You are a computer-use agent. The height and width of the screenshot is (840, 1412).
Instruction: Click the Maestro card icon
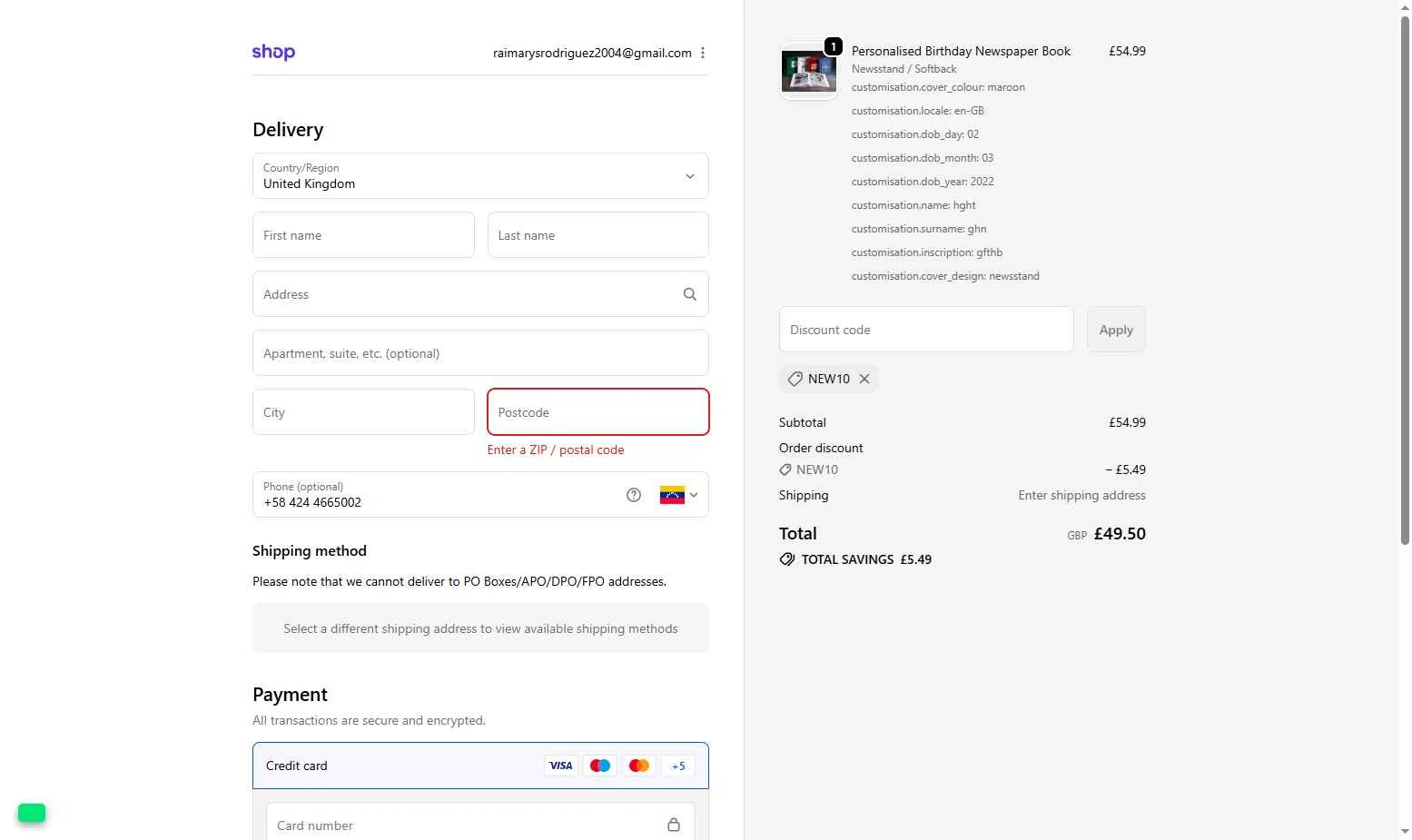click(x=600, y=766)
